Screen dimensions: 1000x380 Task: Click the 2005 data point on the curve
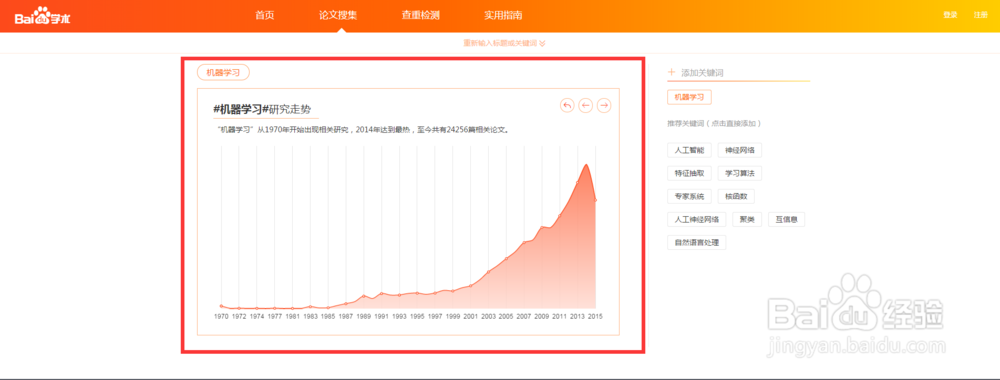click(506, 258)
